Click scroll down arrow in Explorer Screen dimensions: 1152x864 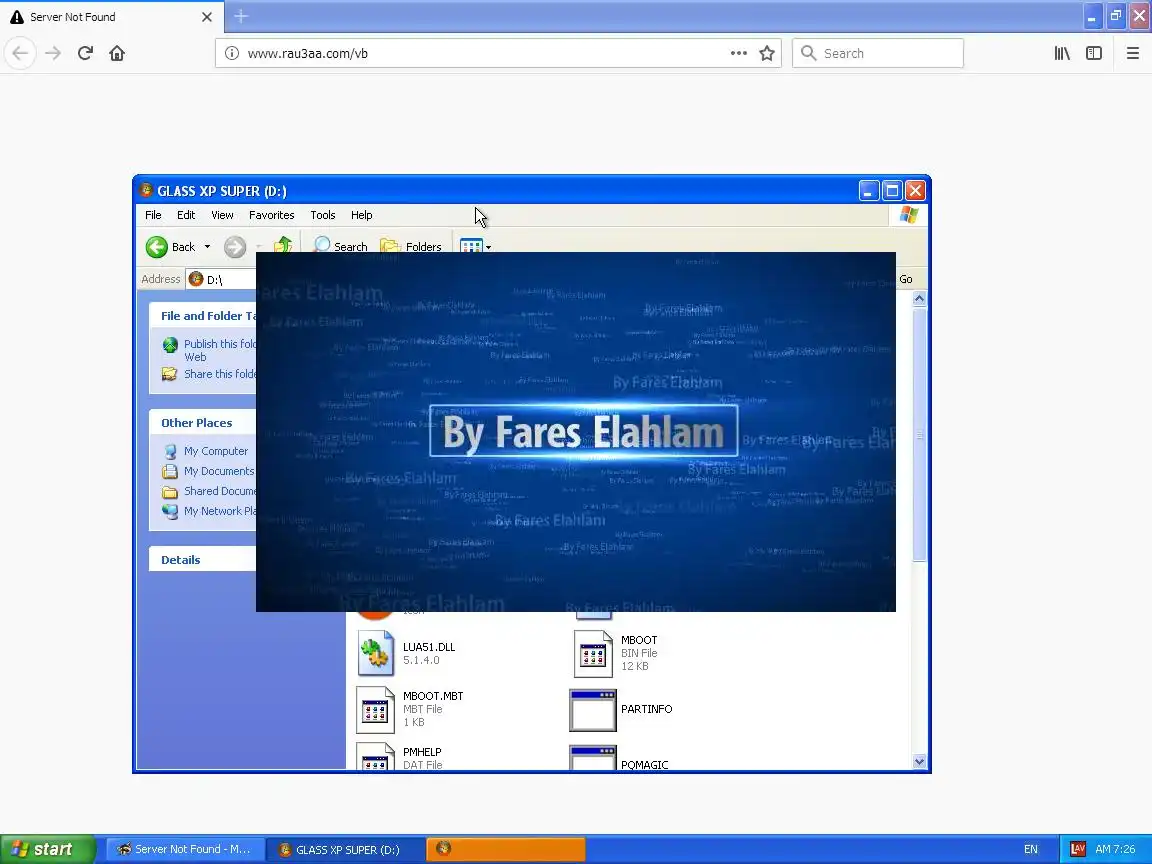click(x=919, y=761)
